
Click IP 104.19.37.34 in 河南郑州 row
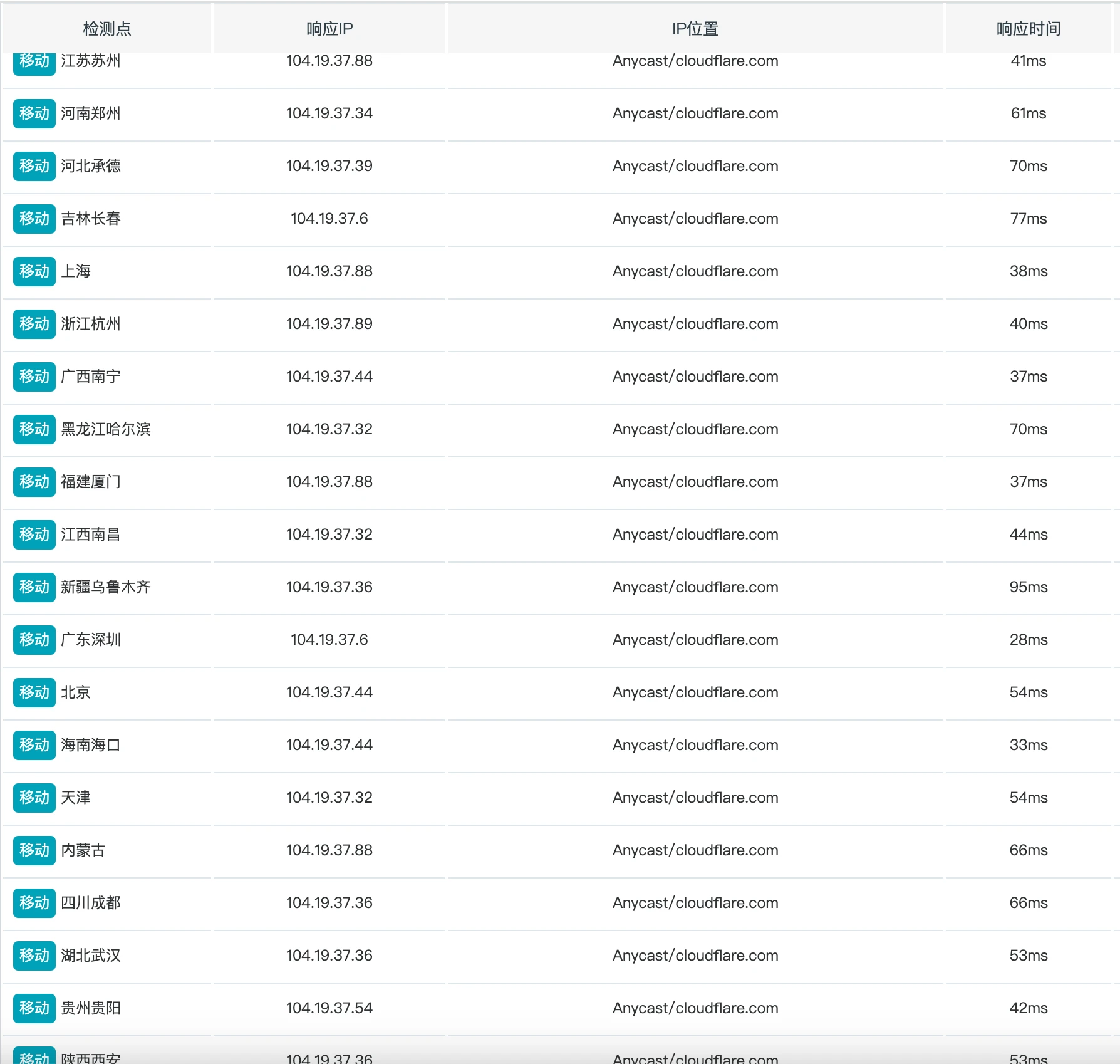[x=329, y=113]
